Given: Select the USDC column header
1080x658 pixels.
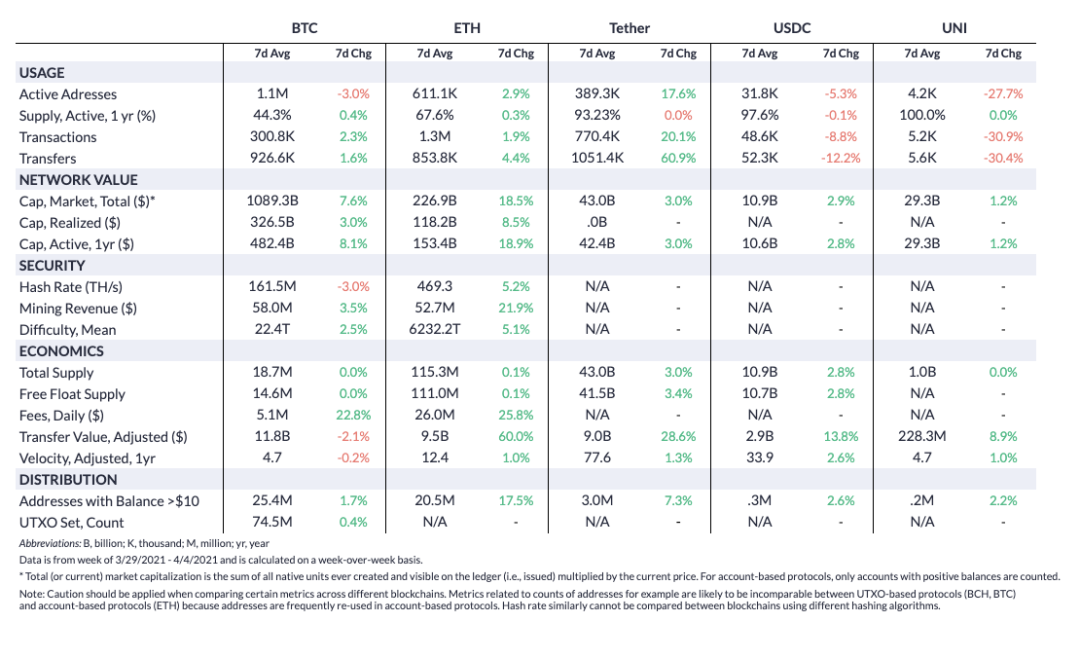Looking at the screenshot, I should pos(792,28).
